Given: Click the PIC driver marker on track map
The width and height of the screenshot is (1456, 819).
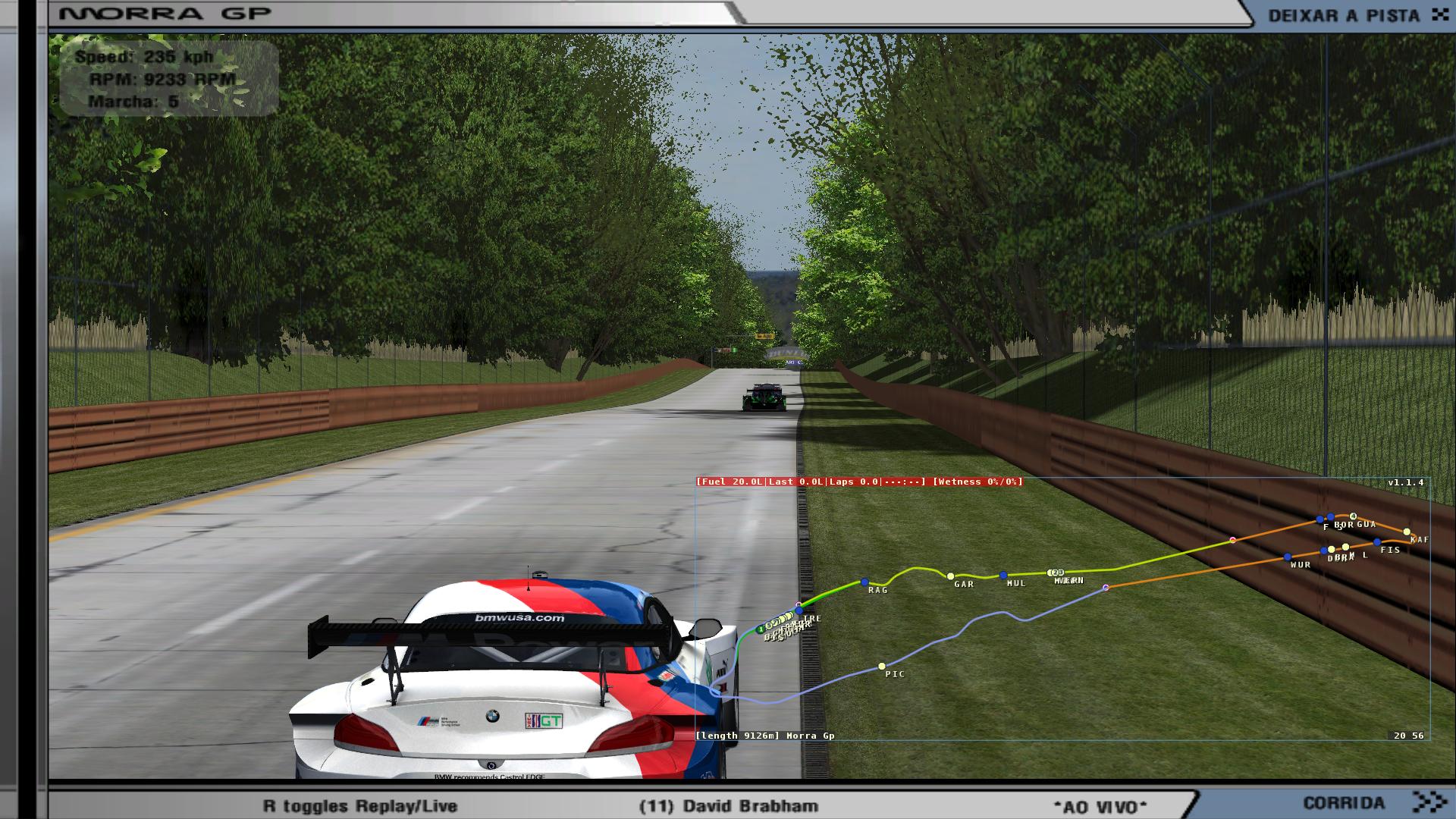Looking at the screenshot, I should [881, 667].
